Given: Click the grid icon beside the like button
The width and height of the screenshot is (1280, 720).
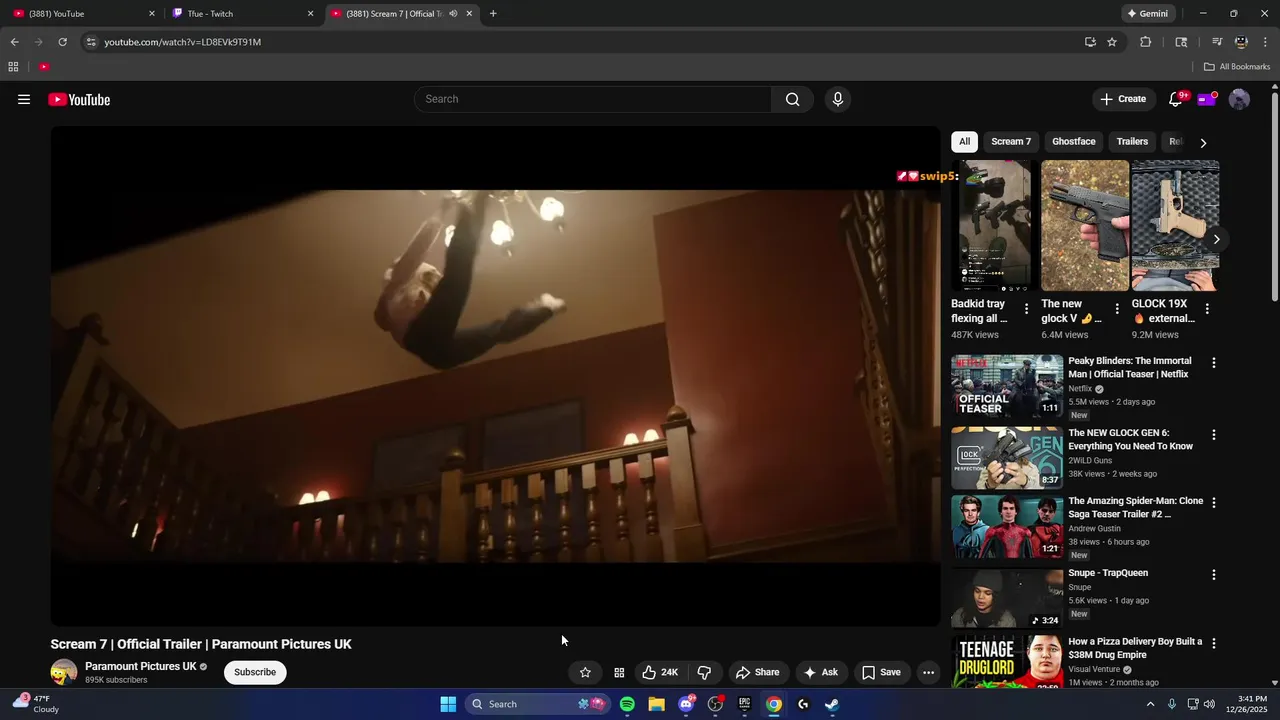Looking at the screenshot, I should coord(619,672).
